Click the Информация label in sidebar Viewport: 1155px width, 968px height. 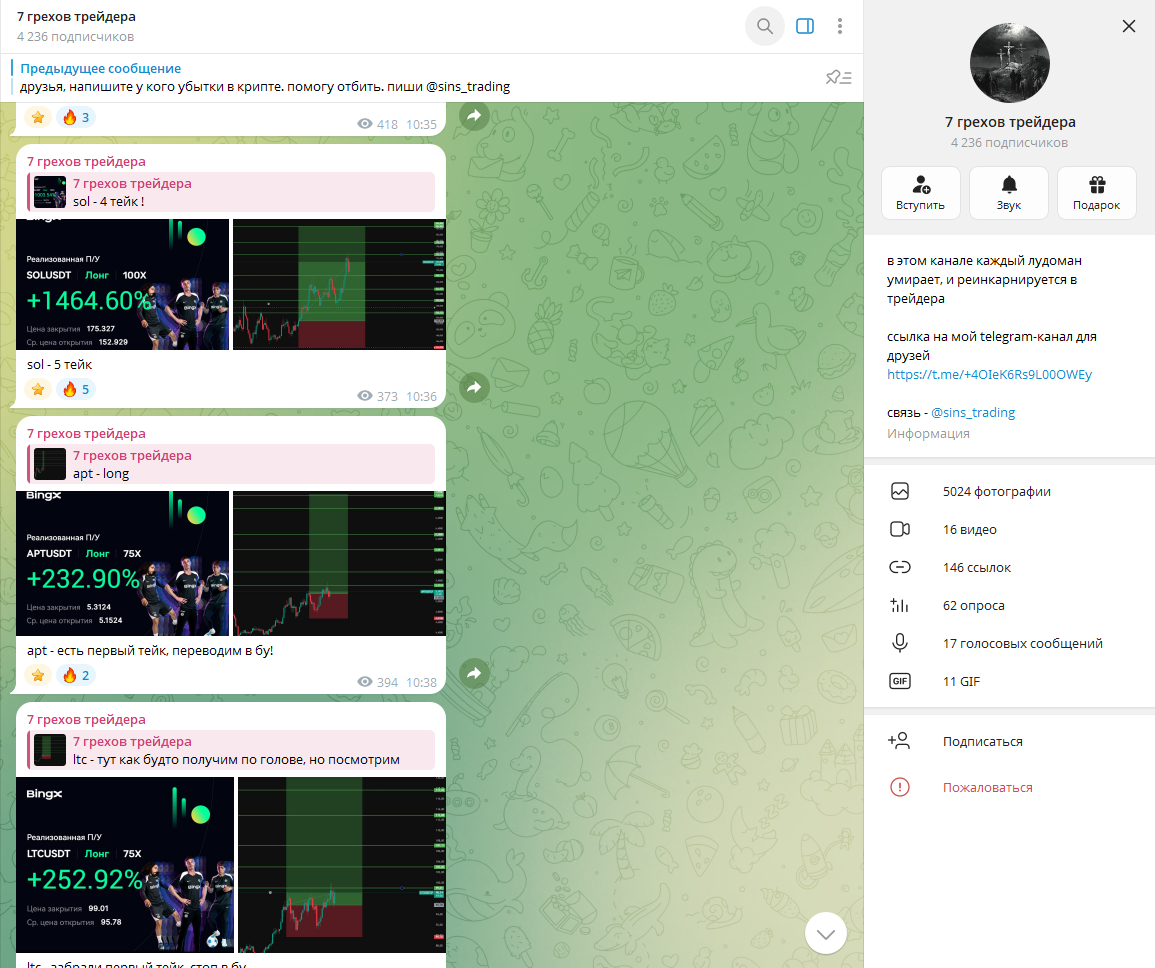(928, 433)
